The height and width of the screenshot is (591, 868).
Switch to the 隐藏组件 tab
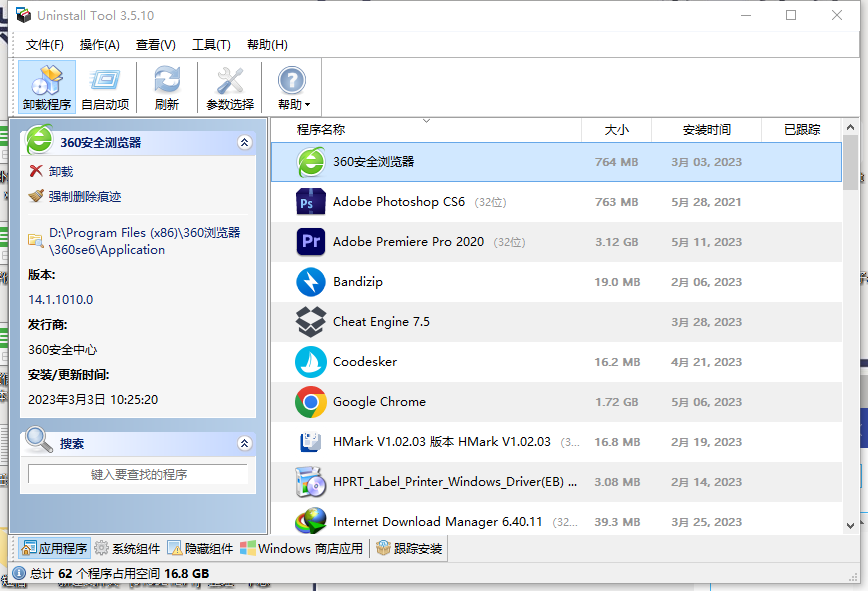tap(200, 548)
